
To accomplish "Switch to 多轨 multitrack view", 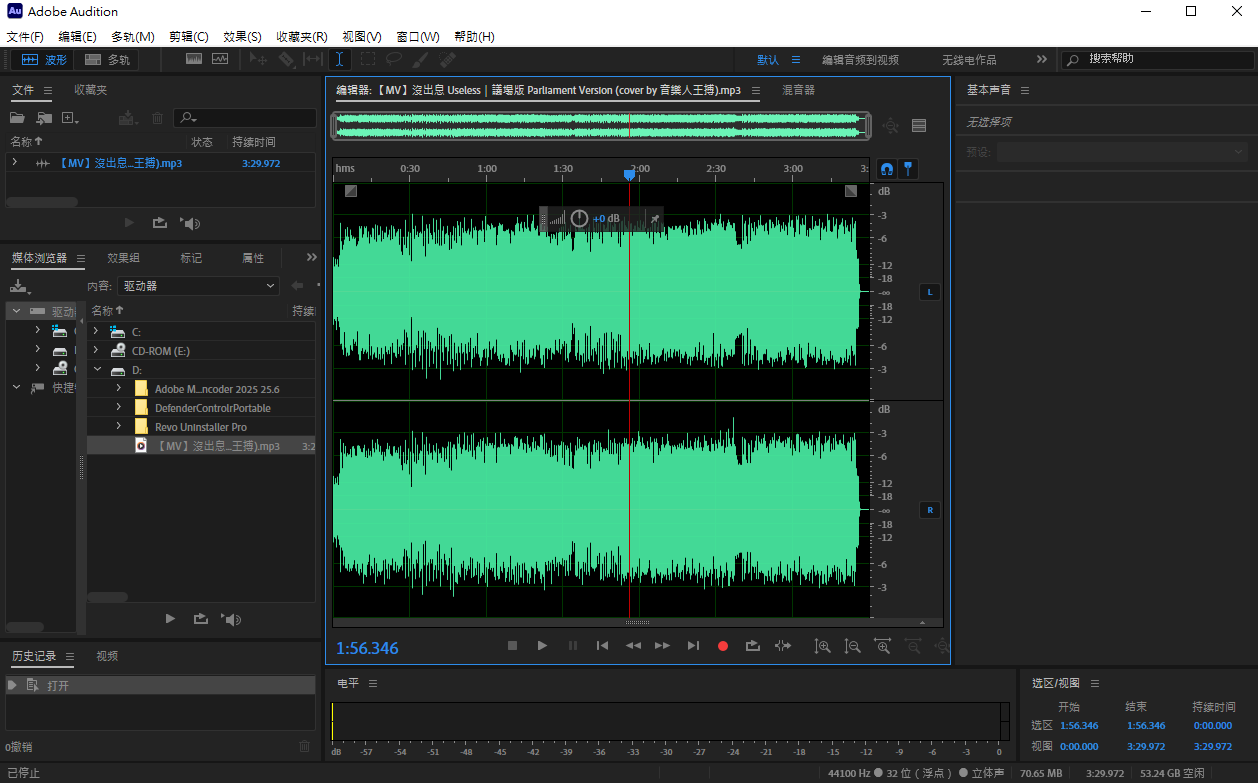I will point(108,60).
